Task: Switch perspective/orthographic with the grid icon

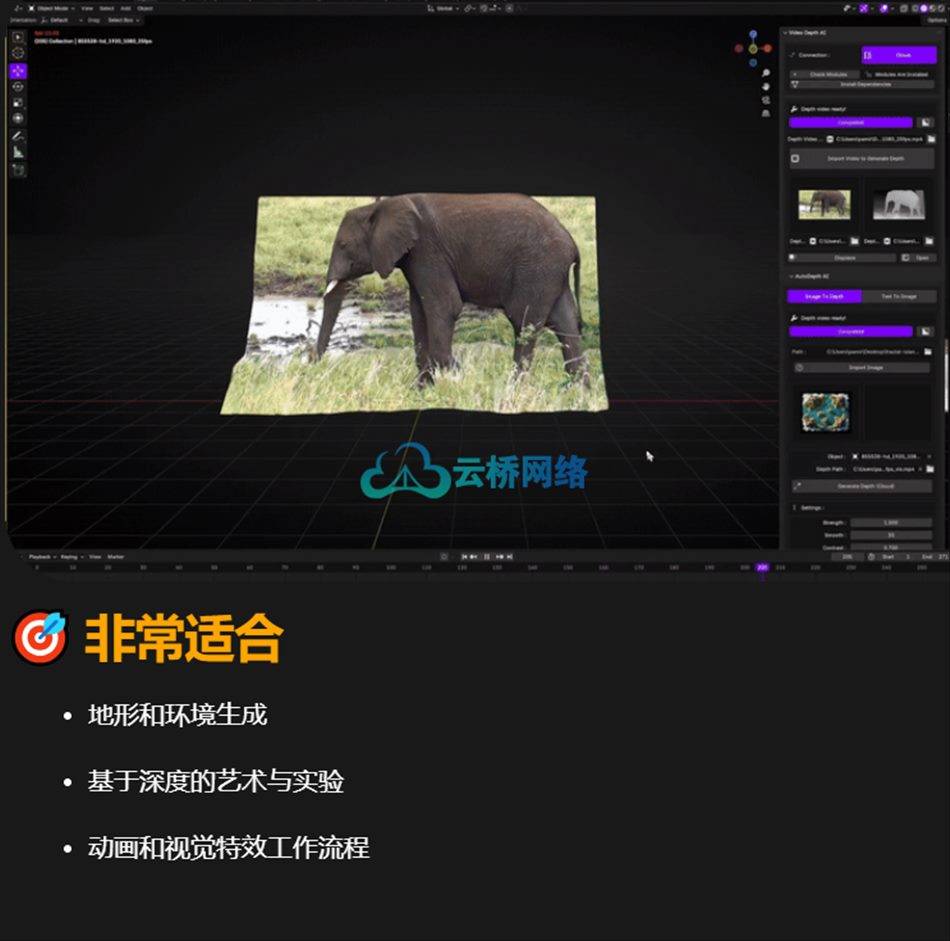Action: [766, 113]
